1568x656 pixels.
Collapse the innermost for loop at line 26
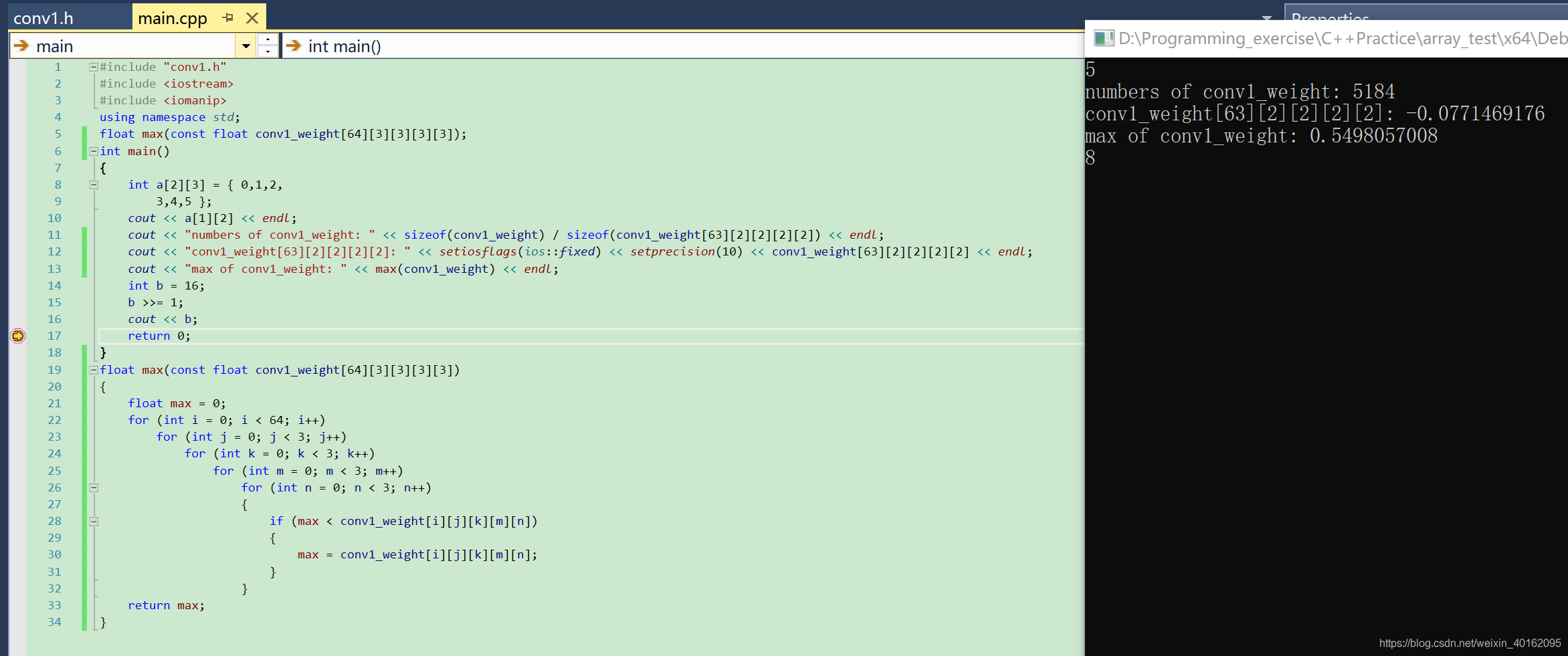pos(94,487)
